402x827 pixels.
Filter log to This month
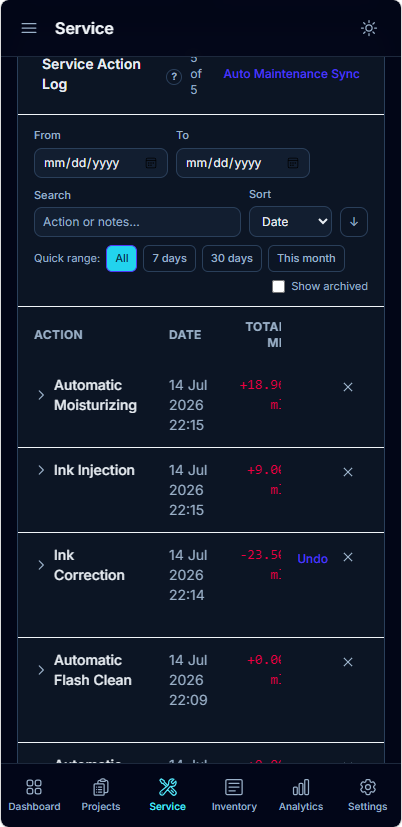pos(307,258)
